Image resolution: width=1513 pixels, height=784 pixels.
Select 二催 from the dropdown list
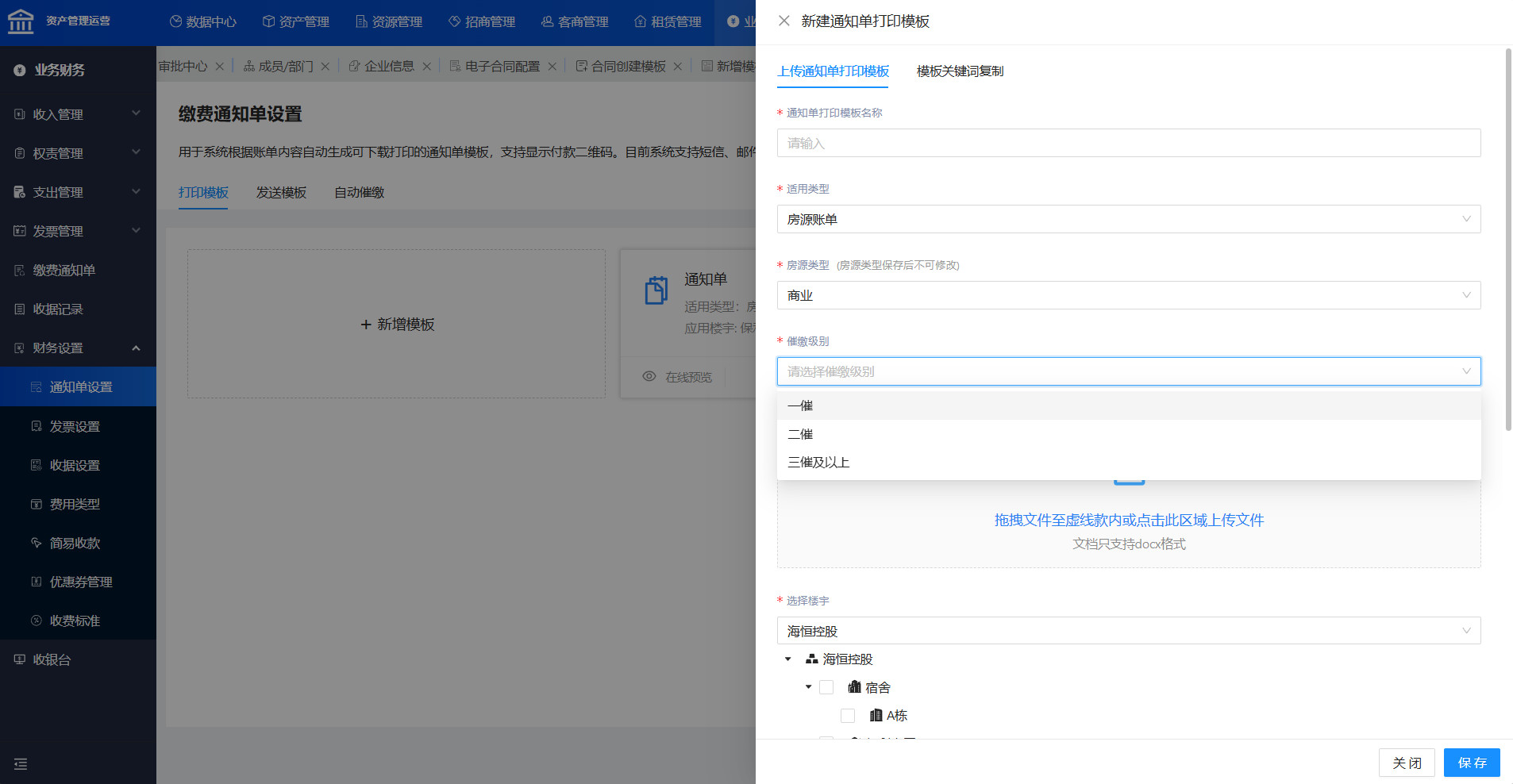800,434
